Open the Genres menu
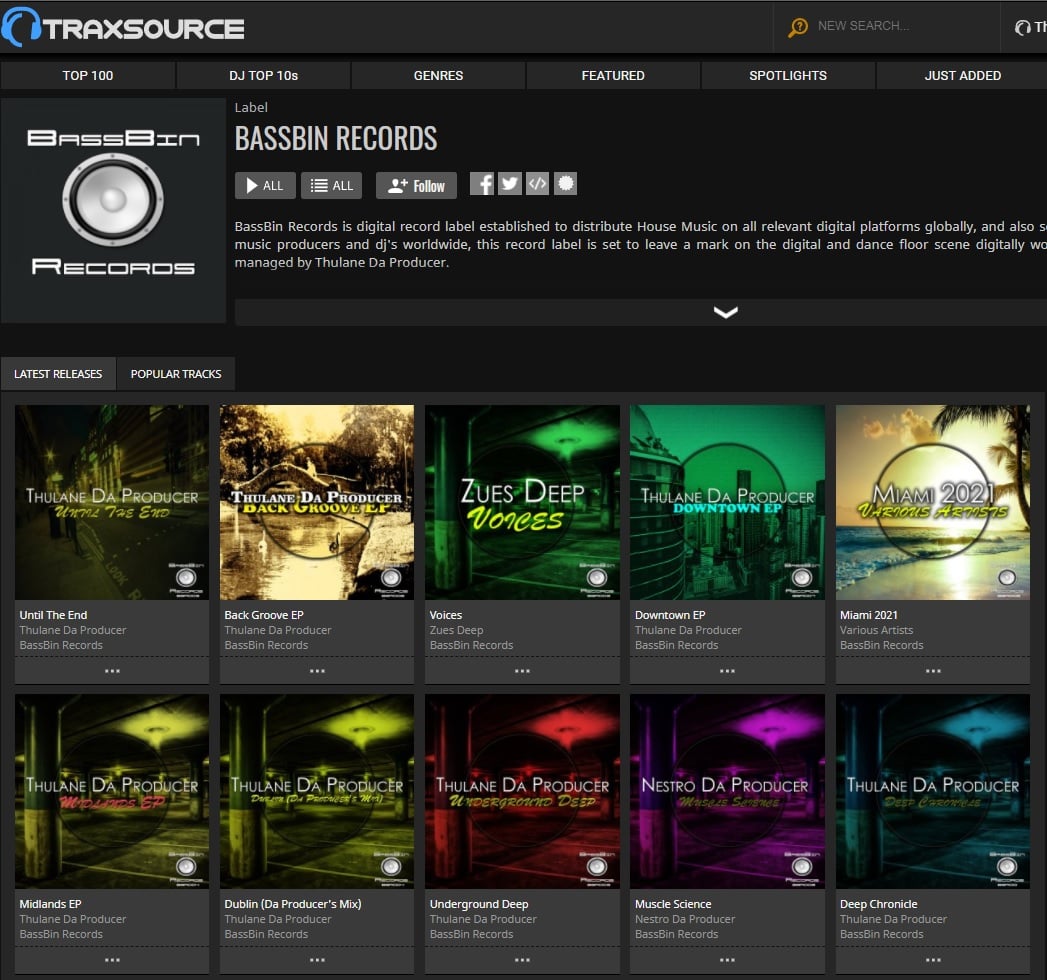 pyautogui.click(x=438, y=75)
